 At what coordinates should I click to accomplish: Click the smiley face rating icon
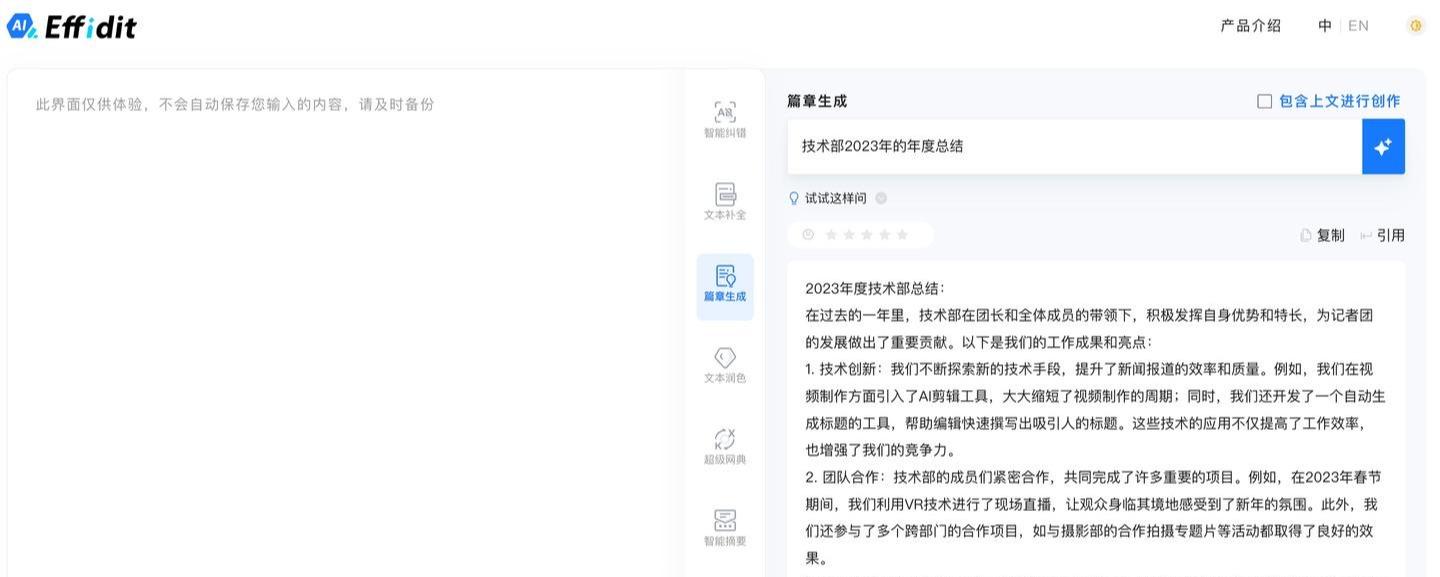tap(808, 235)
